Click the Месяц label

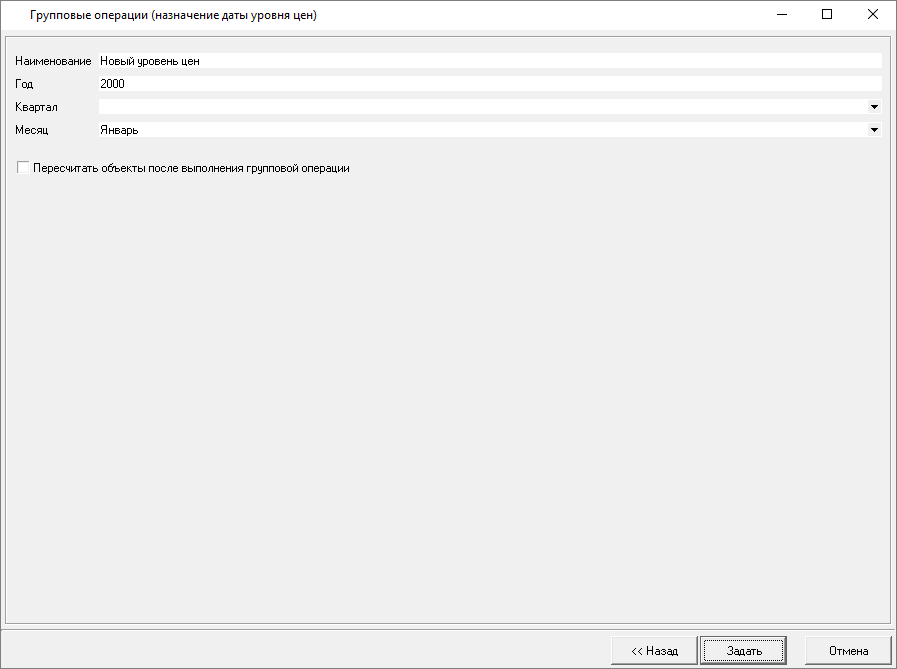[x=32, y=130]
